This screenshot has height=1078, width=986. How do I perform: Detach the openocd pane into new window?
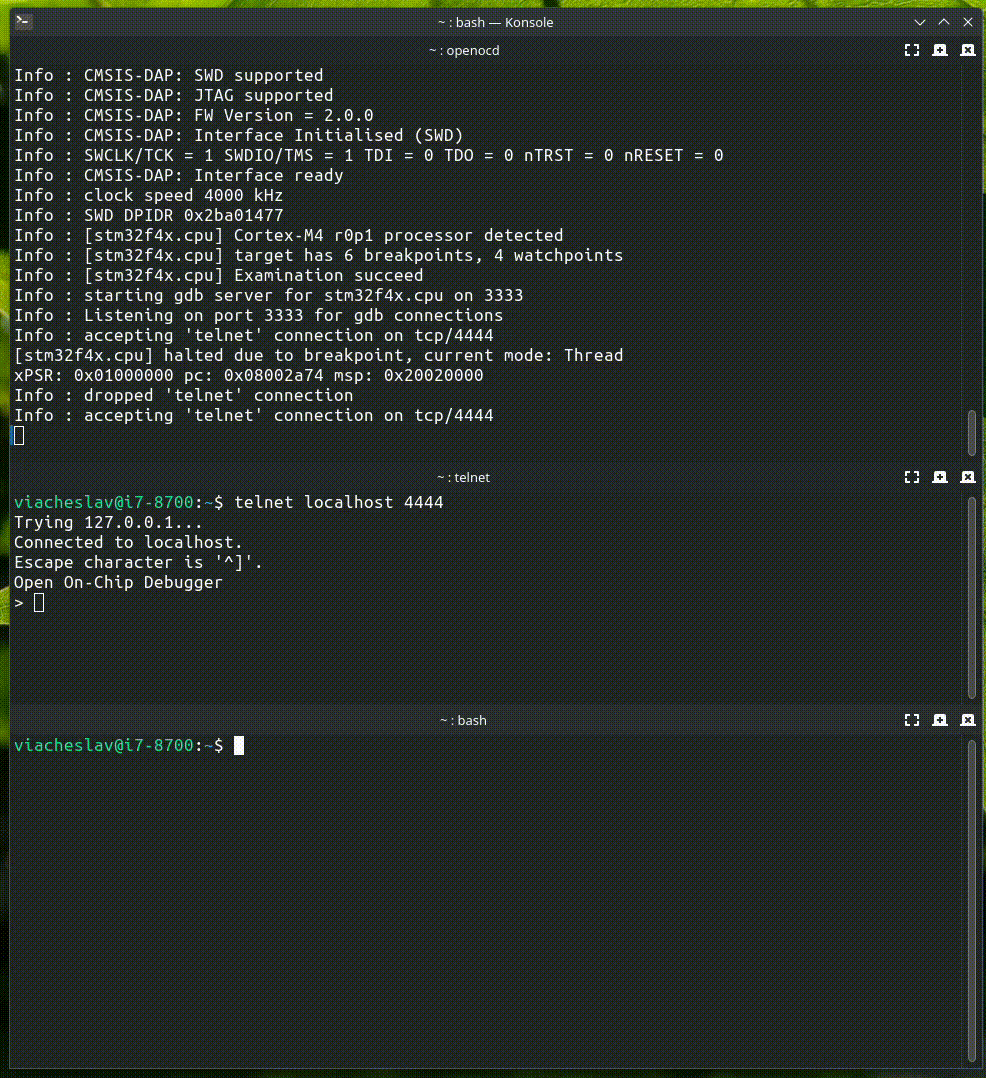click(x=940, y=50)
